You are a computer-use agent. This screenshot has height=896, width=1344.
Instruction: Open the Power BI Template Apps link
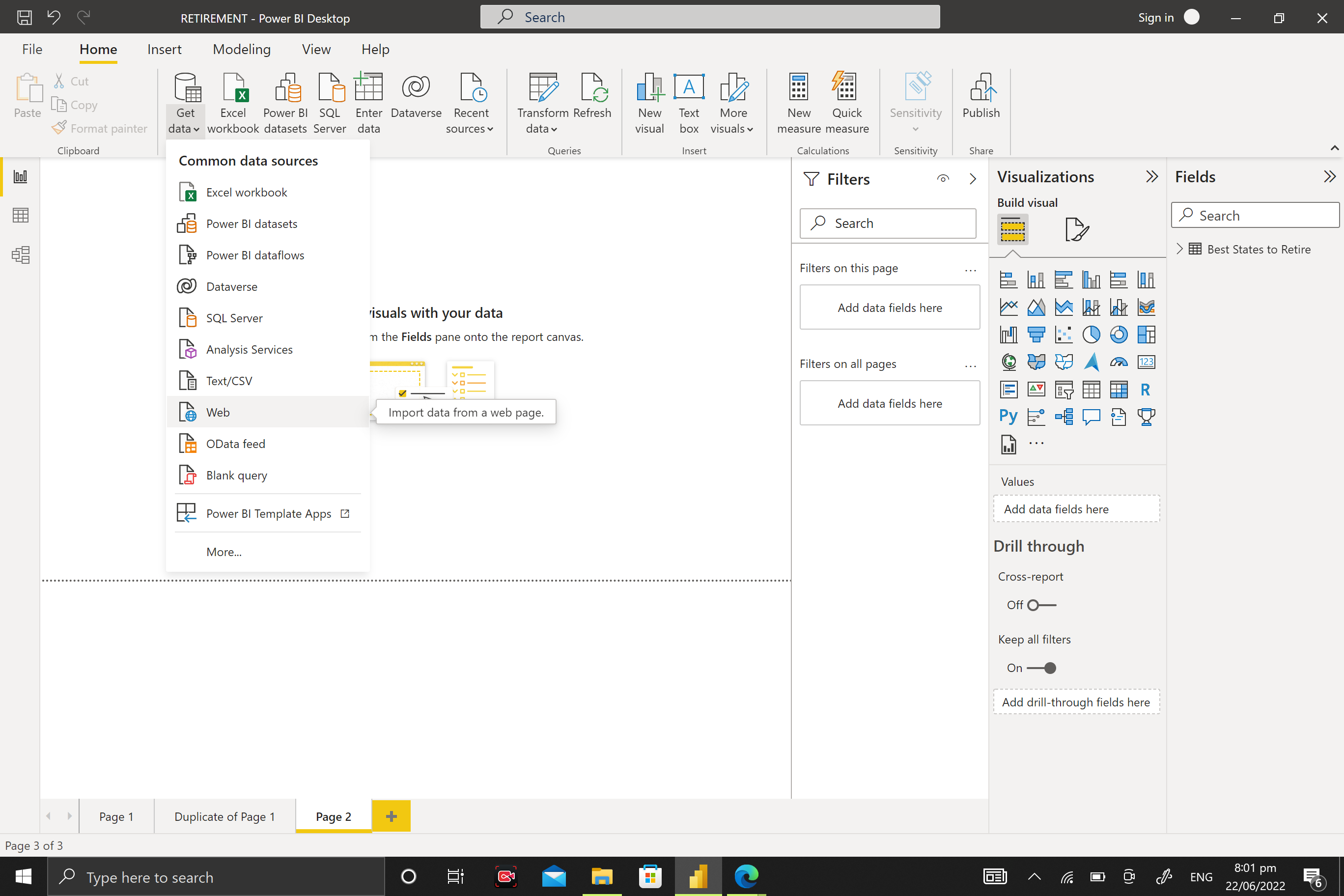(x=269, y=513)
